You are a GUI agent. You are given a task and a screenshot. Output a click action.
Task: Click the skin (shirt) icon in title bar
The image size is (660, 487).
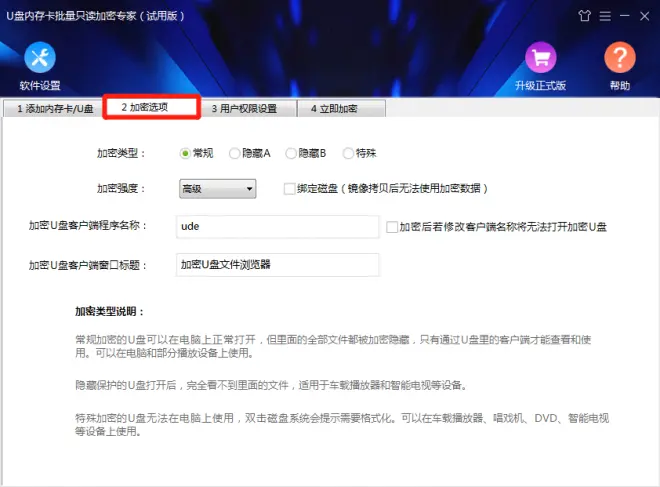[x=584, y=16]
